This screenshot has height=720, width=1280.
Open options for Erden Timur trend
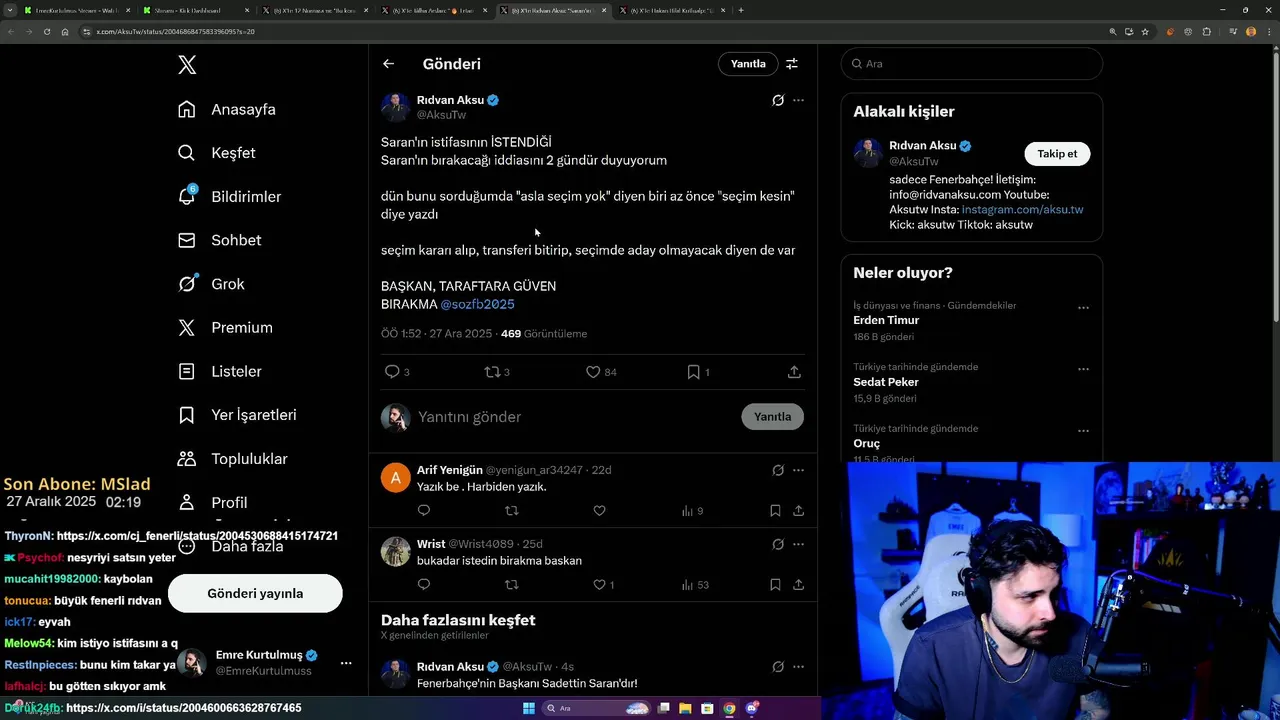(x=1083, y=308)
